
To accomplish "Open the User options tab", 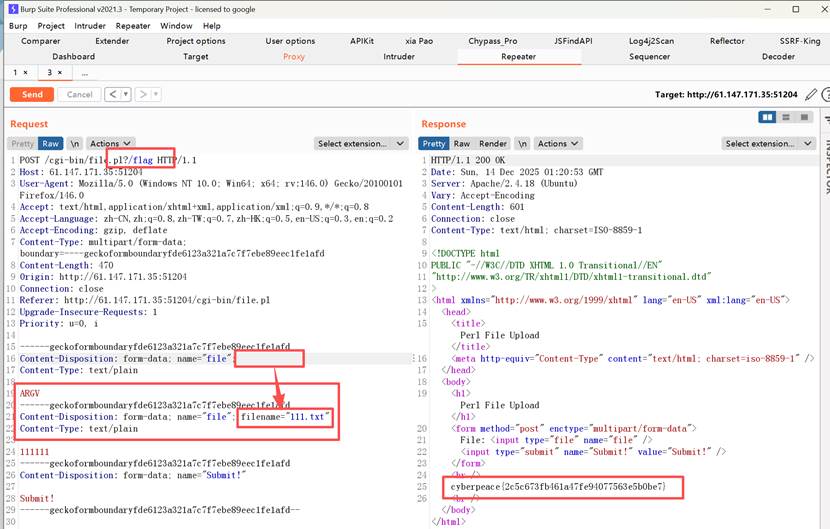I will (x=290, y=41).
